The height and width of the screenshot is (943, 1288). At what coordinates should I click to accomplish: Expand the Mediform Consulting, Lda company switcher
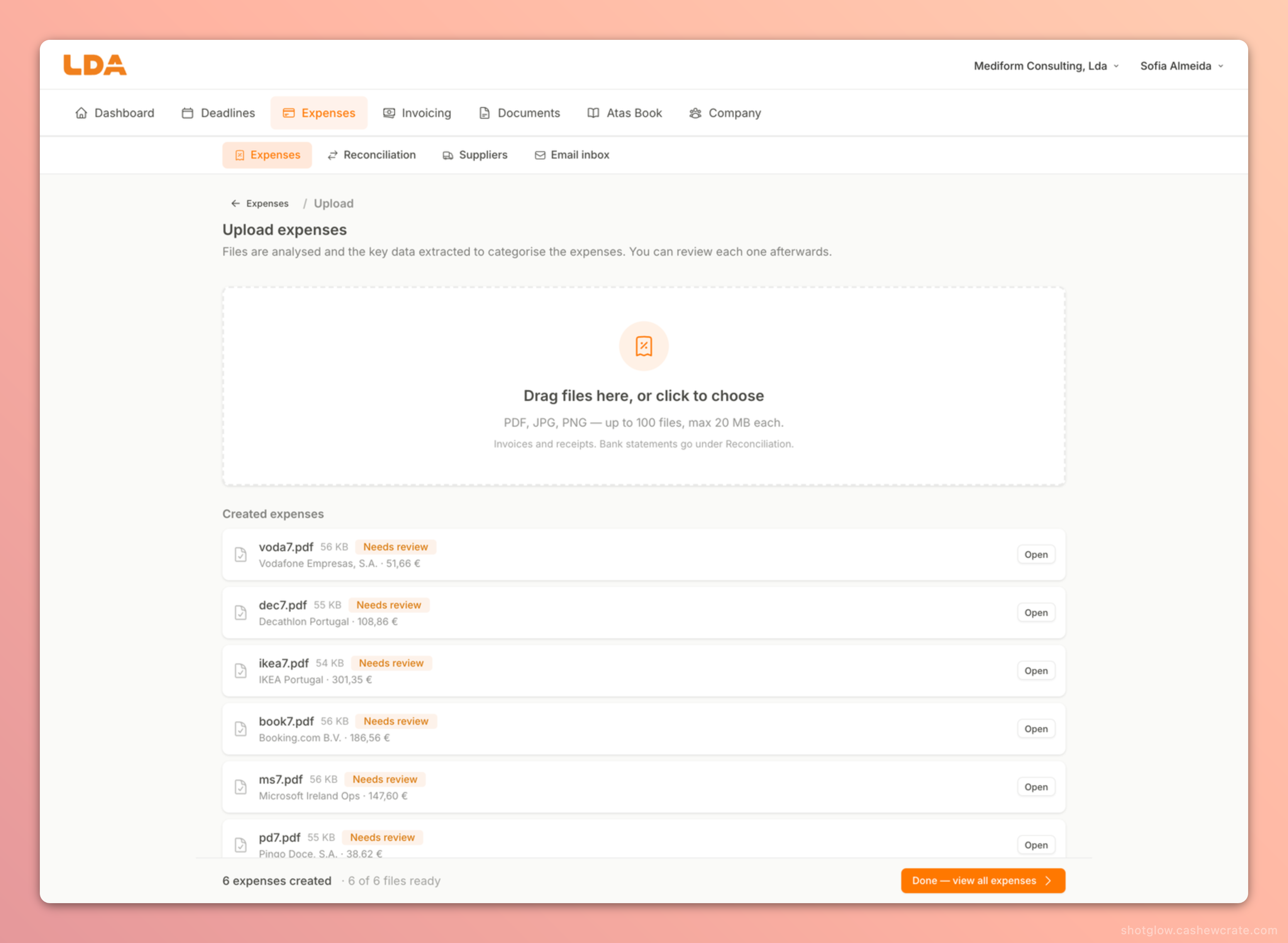(x=1046, y=66)
